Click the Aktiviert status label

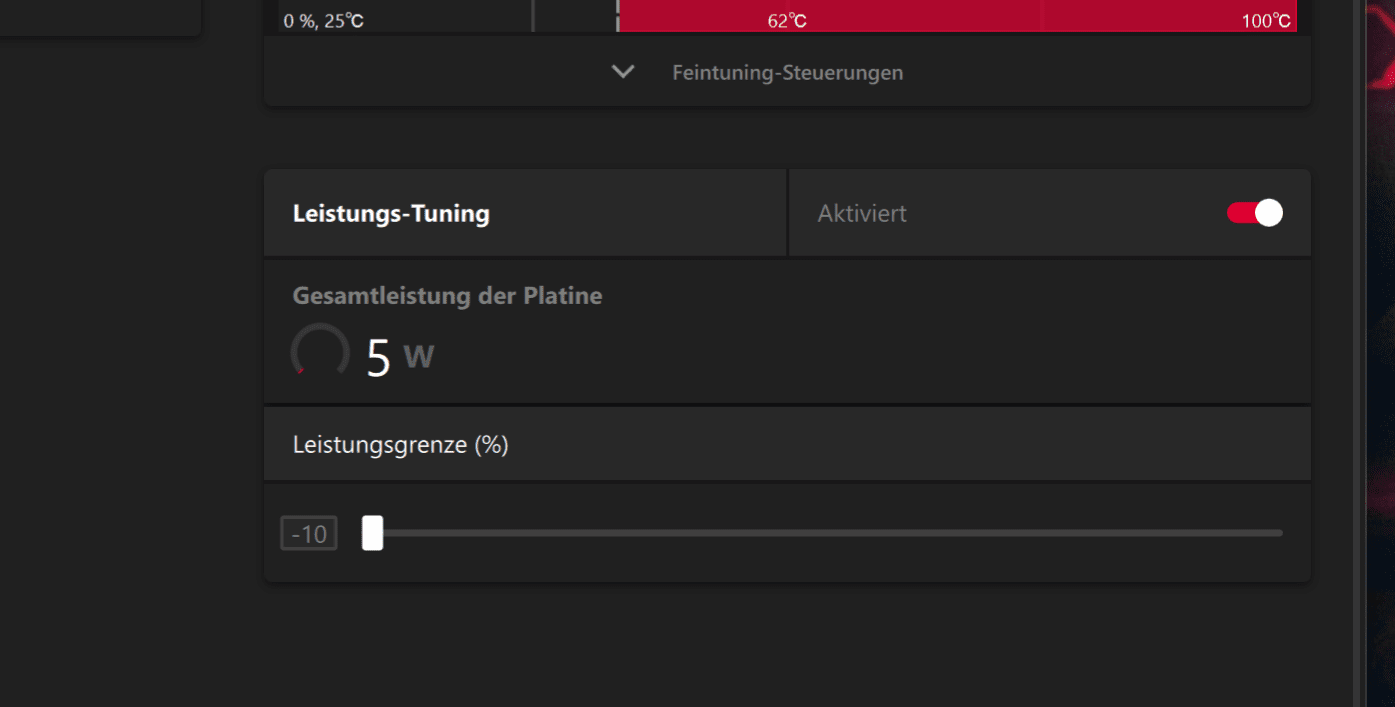point(862,214)
